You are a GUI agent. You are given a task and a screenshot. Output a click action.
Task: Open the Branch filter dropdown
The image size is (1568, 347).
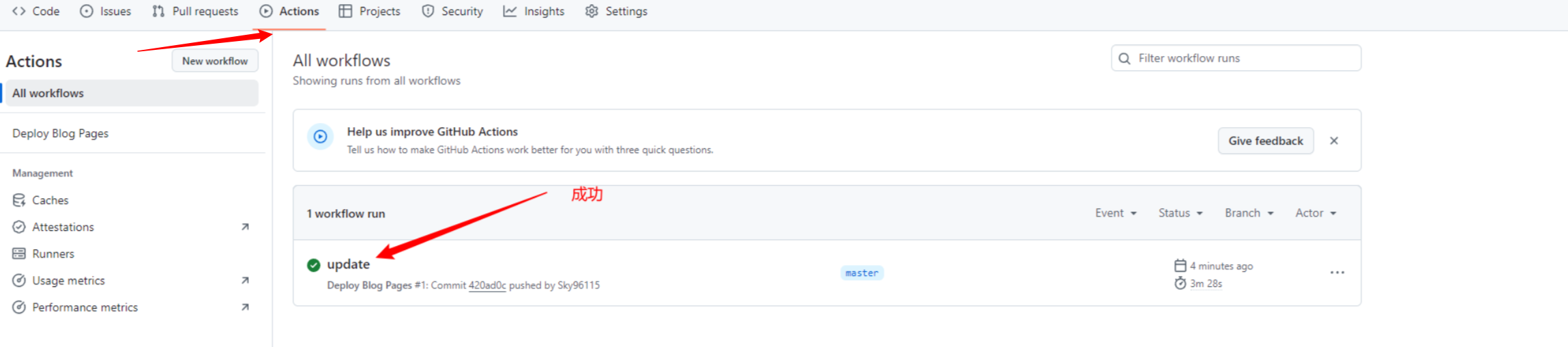(x=1249, y=213)
